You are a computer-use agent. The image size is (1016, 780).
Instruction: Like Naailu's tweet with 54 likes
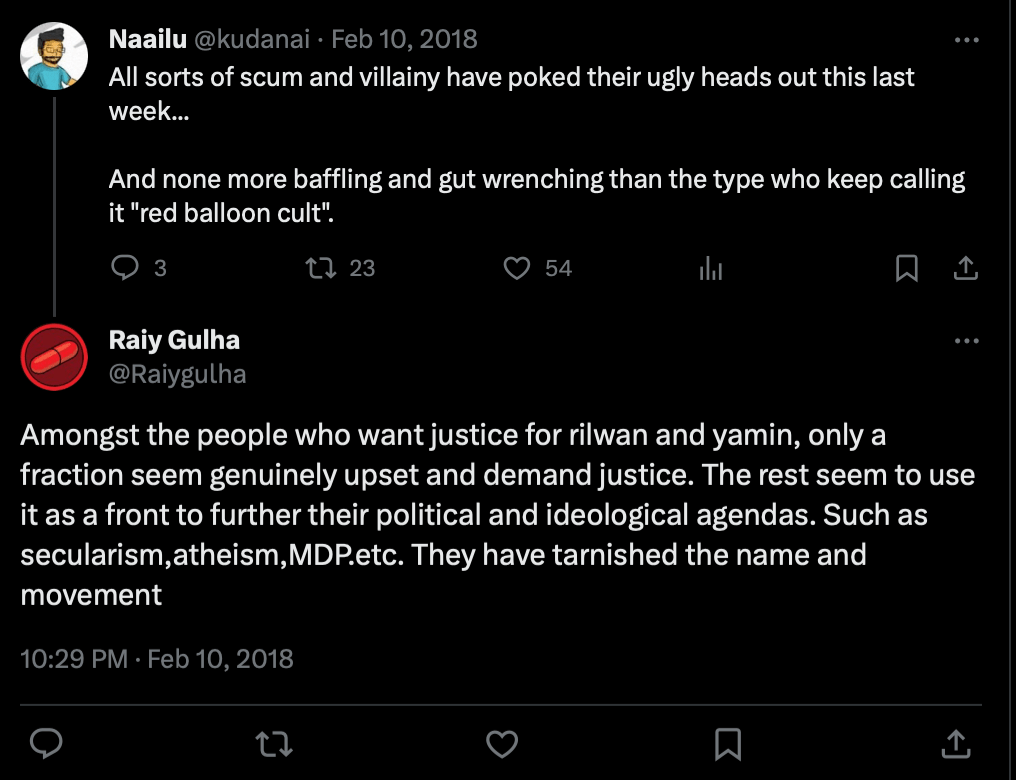[516, 268]
